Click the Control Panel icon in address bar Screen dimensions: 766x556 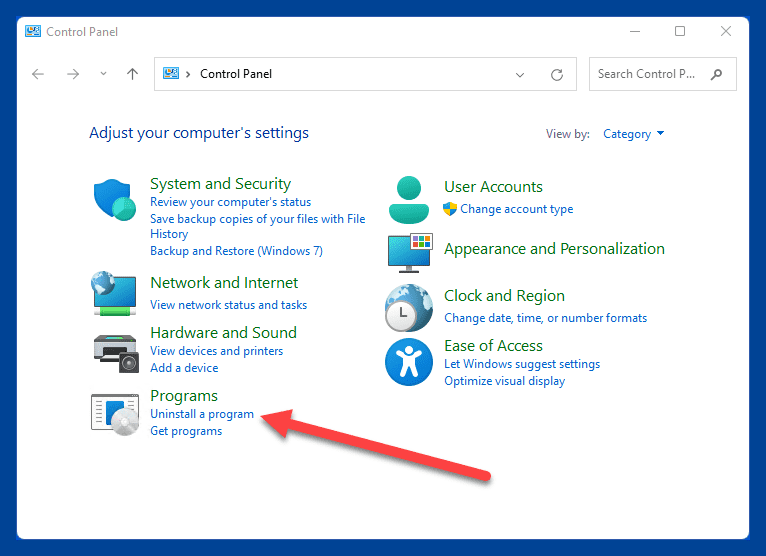[x=171, y=74]
